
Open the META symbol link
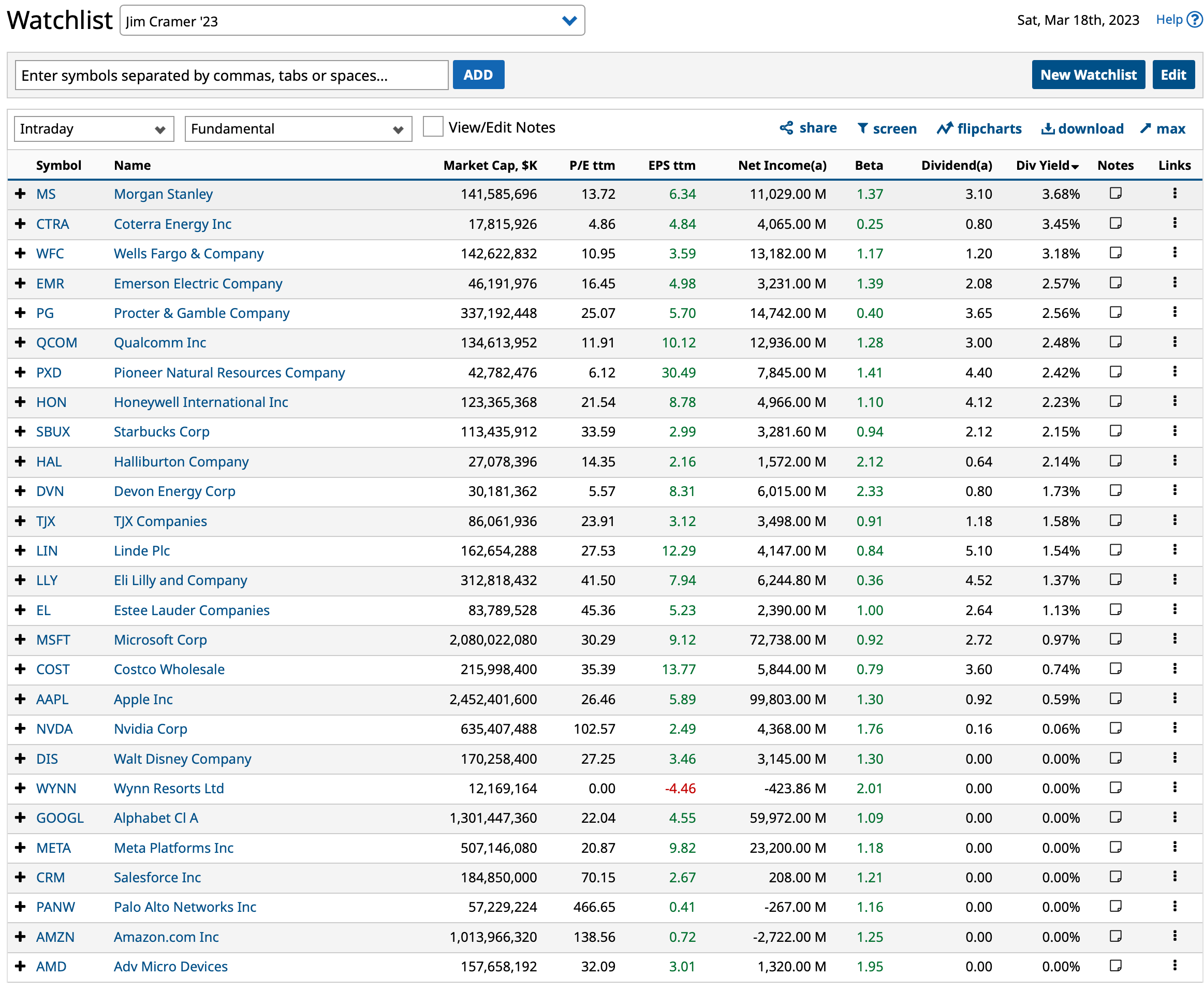[54, 848]
